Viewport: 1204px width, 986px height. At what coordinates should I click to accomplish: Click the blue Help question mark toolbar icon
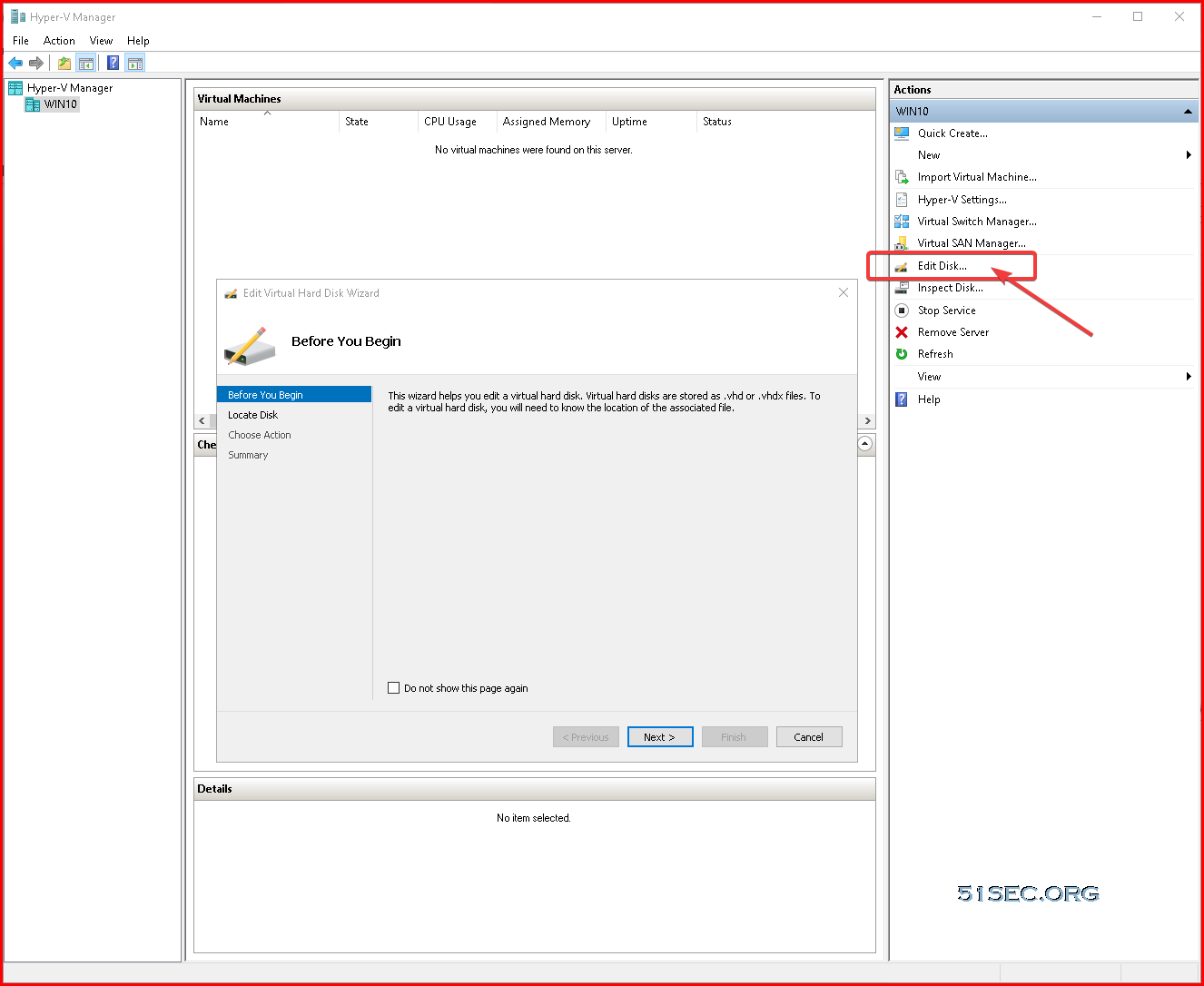click(113, 63)
